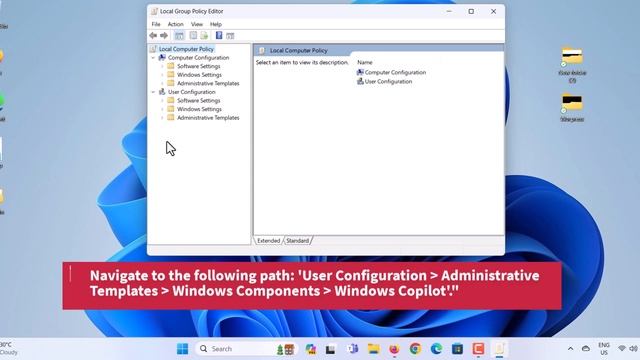Switch to the Standard tab

297,240
